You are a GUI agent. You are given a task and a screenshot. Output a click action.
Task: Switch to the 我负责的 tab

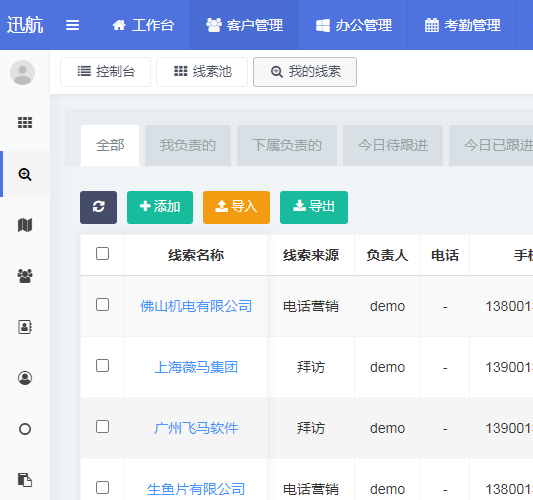(x=188, y=145)
